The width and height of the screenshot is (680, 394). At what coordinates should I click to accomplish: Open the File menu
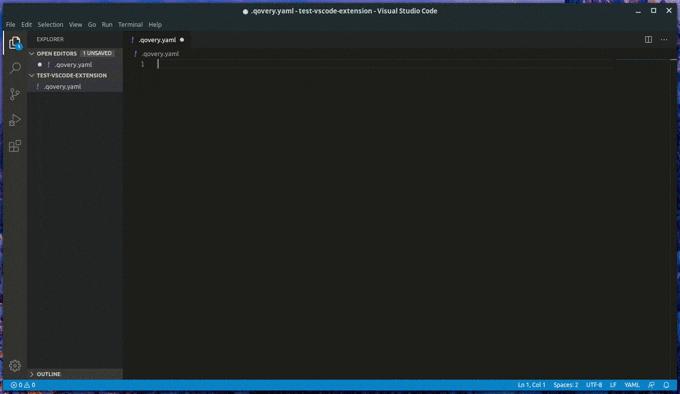tap(10, 25)
